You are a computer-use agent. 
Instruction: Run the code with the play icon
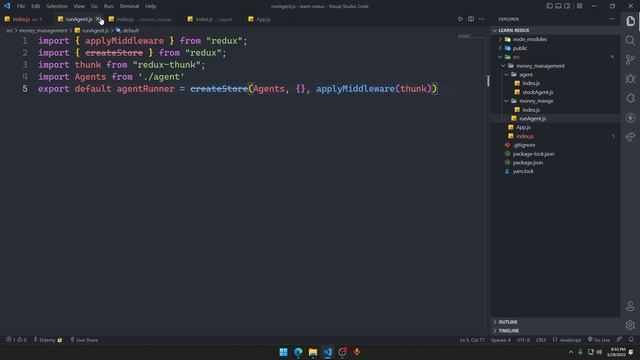pos(460,19)
